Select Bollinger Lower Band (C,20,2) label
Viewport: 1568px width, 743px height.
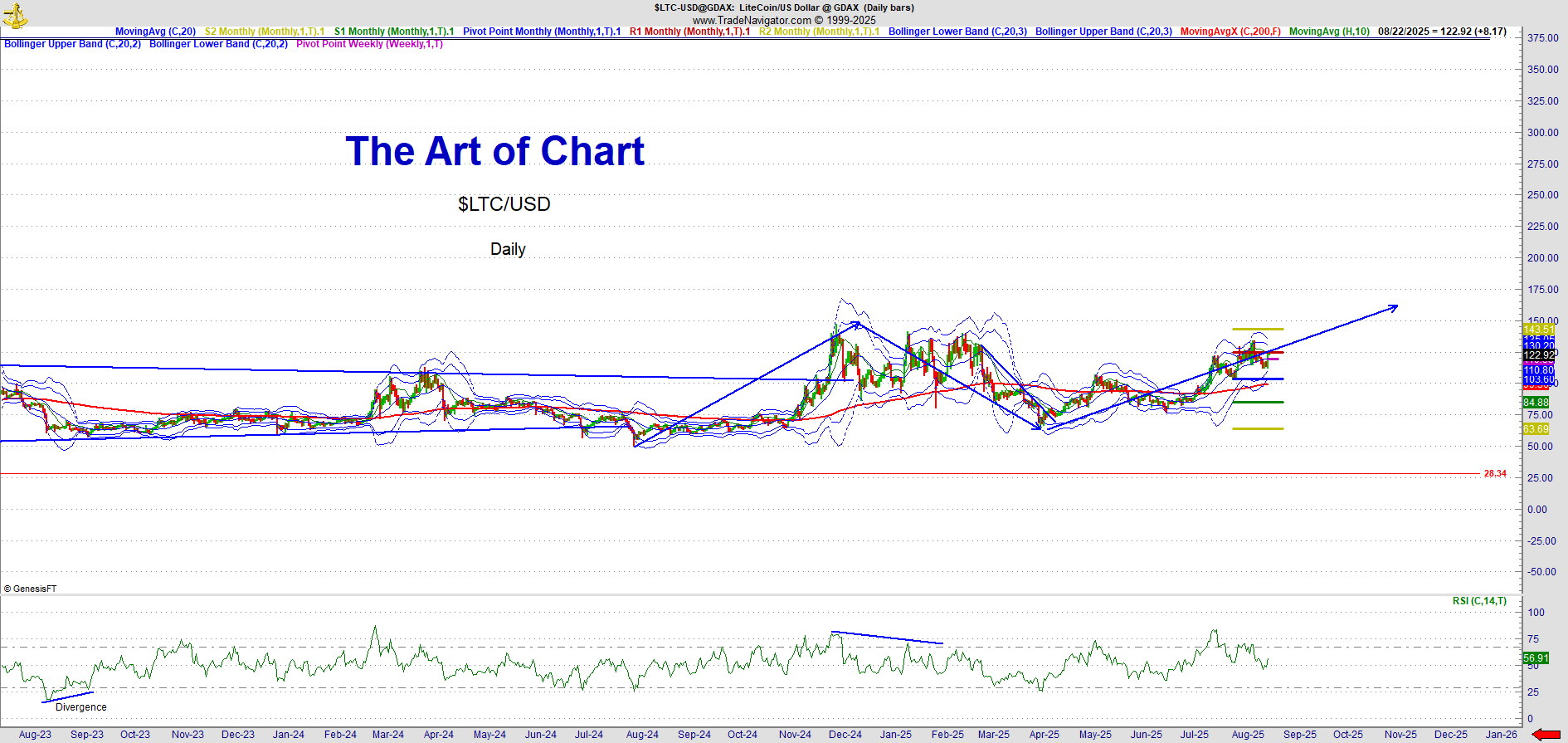(218, 44)
